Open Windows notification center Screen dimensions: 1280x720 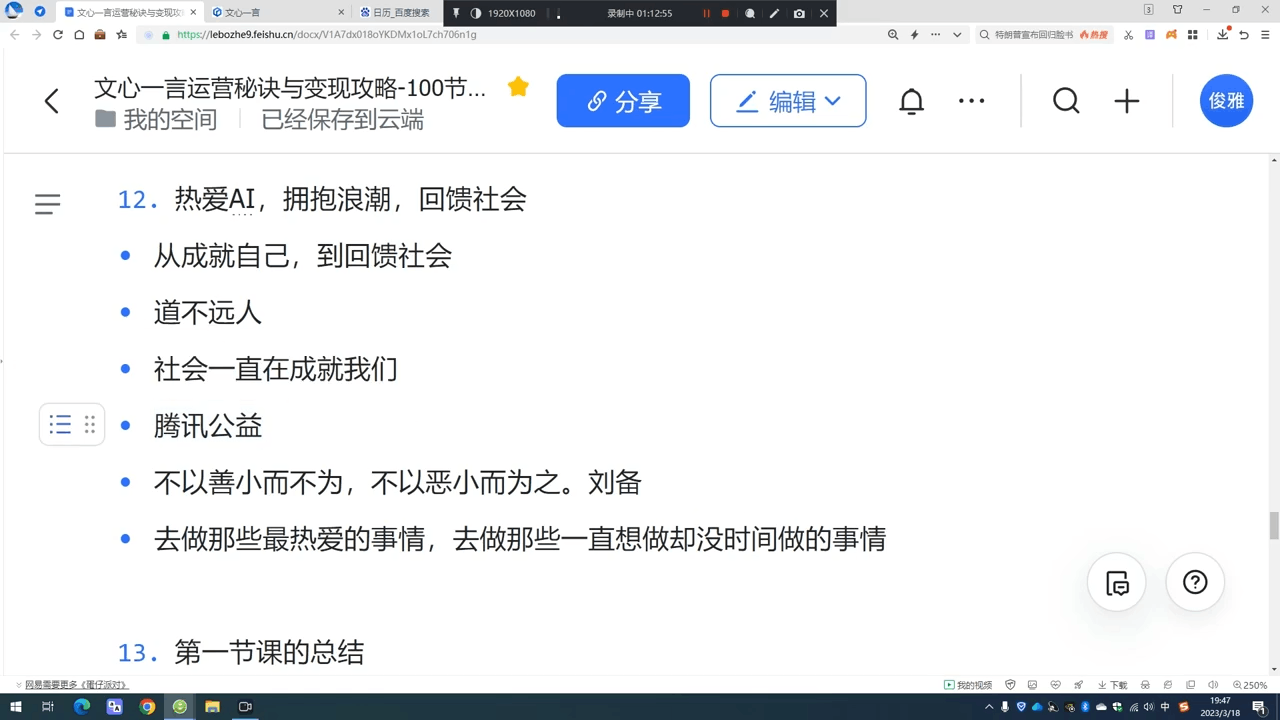[x=1259, y=707]
